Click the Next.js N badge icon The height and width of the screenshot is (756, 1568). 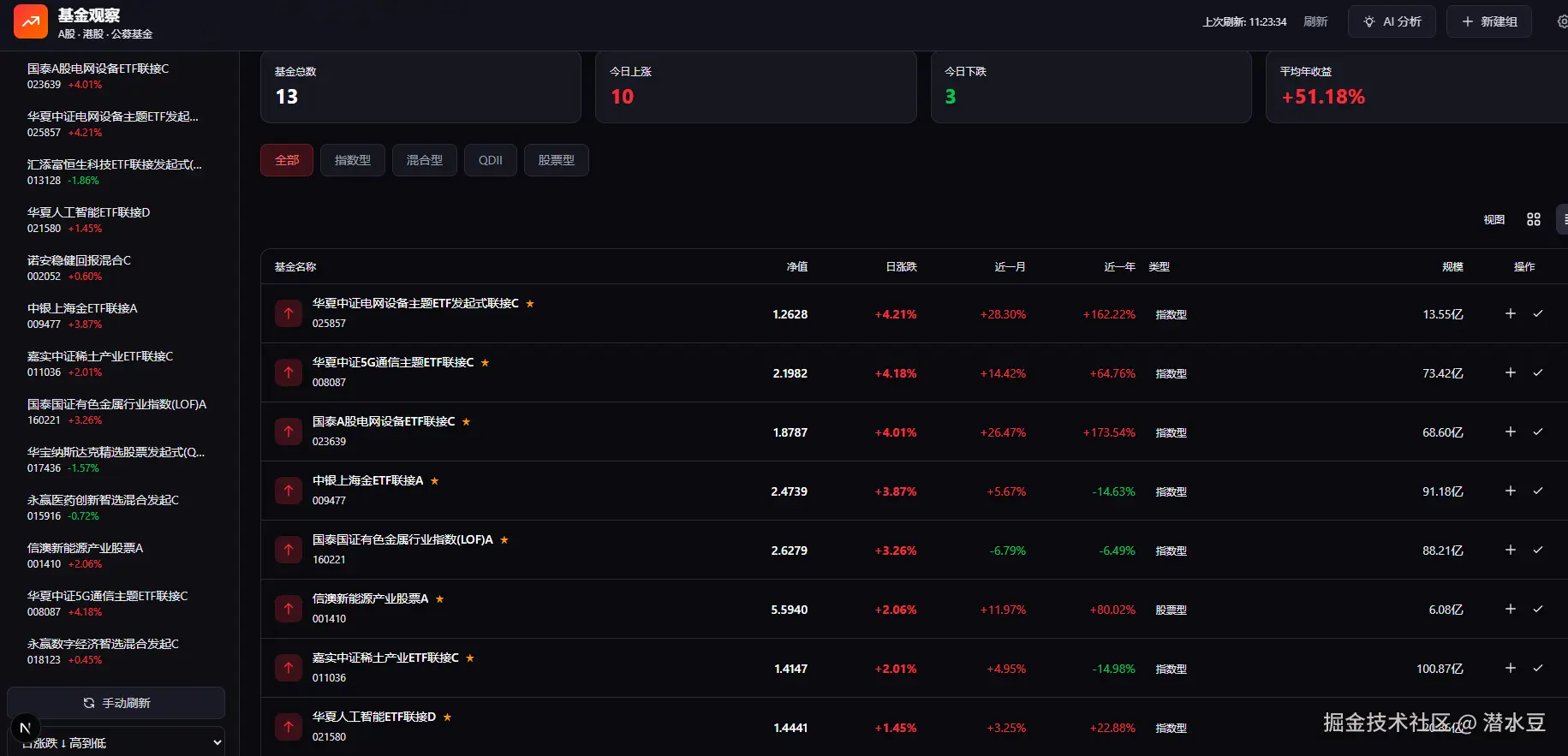[25, 728]
